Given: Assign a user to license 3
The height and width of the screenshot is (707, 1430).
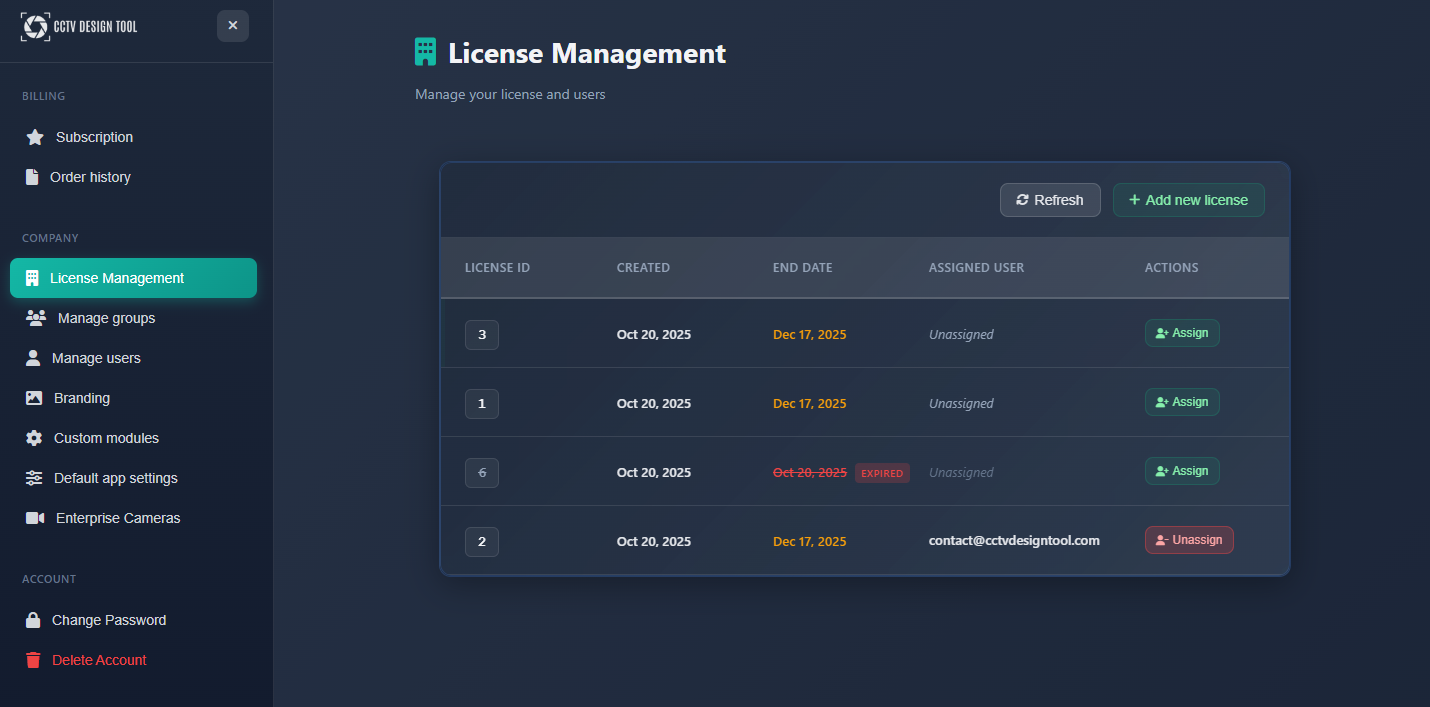Looking at the screenshot, I should pyautogui.click(x=1182, y=333).
